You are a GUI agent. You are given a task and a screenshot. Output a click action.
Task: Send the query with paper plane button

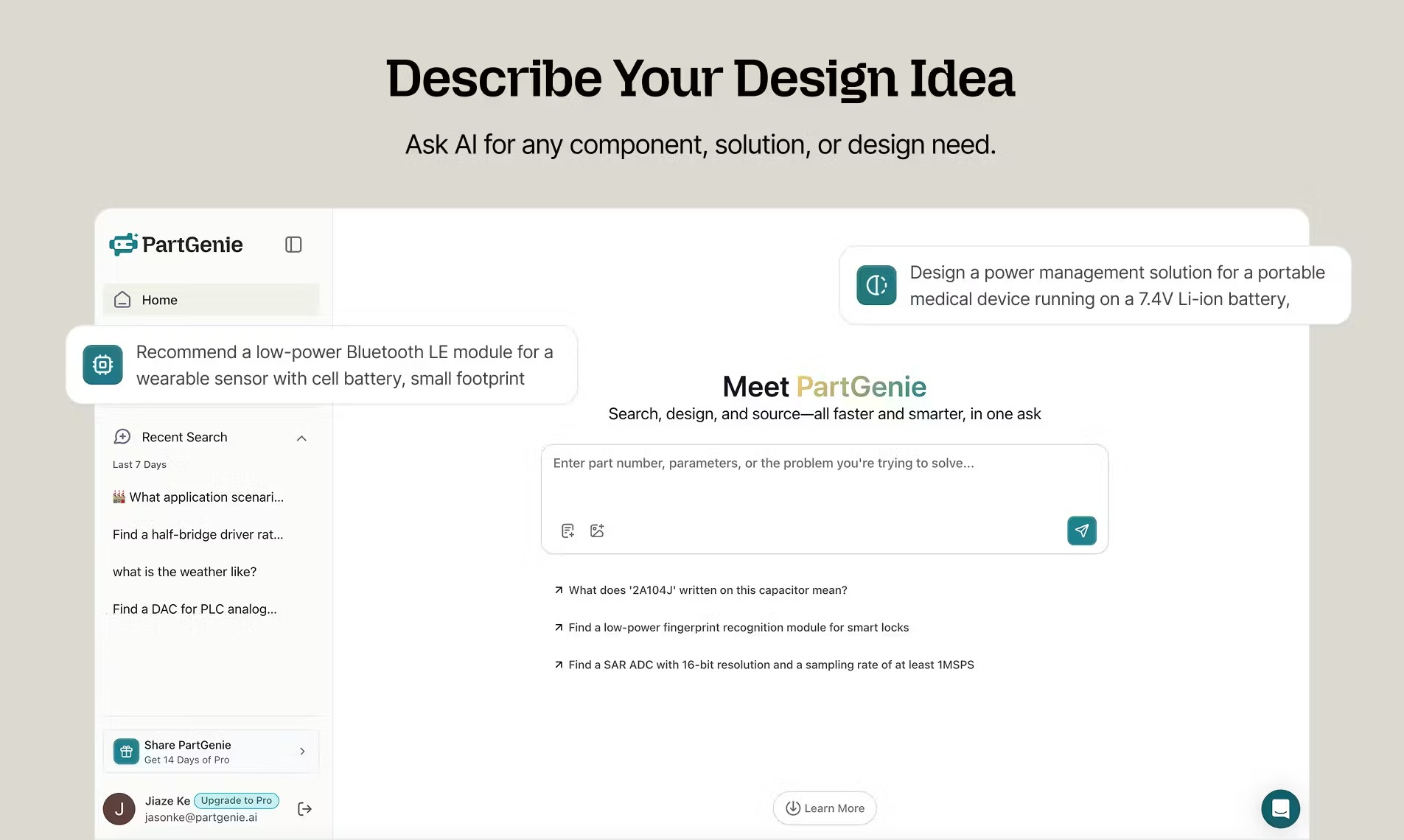pos(1082,531)
